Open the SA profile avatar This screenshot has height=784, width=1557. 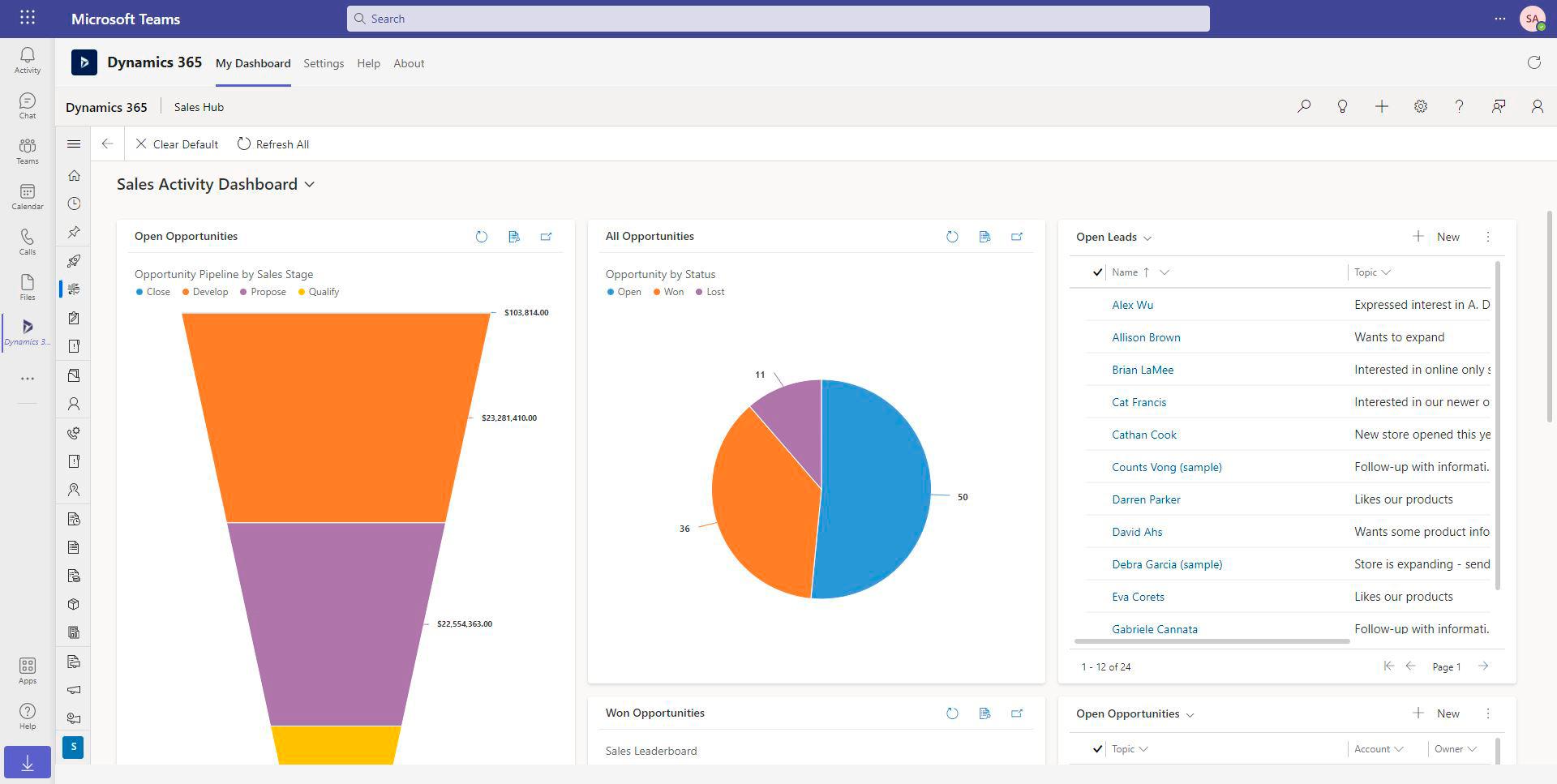pyautogui.click(x=1532, y=18)
